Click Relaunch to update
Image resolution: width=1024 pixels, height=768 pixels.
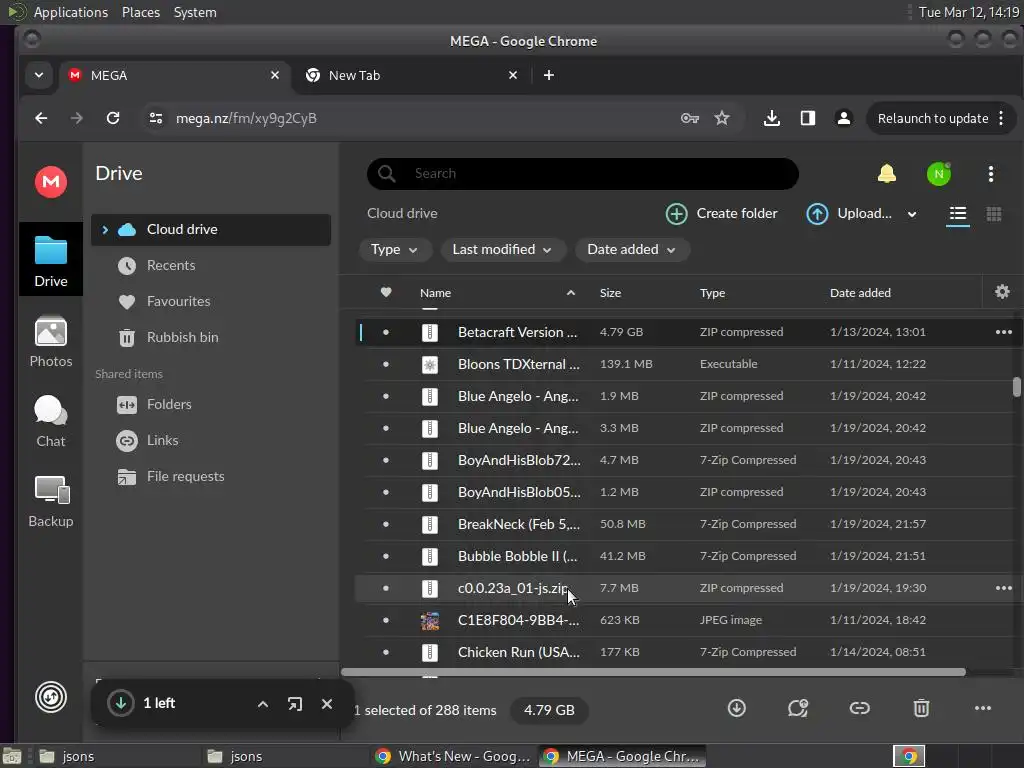click(x=933, y=118)
